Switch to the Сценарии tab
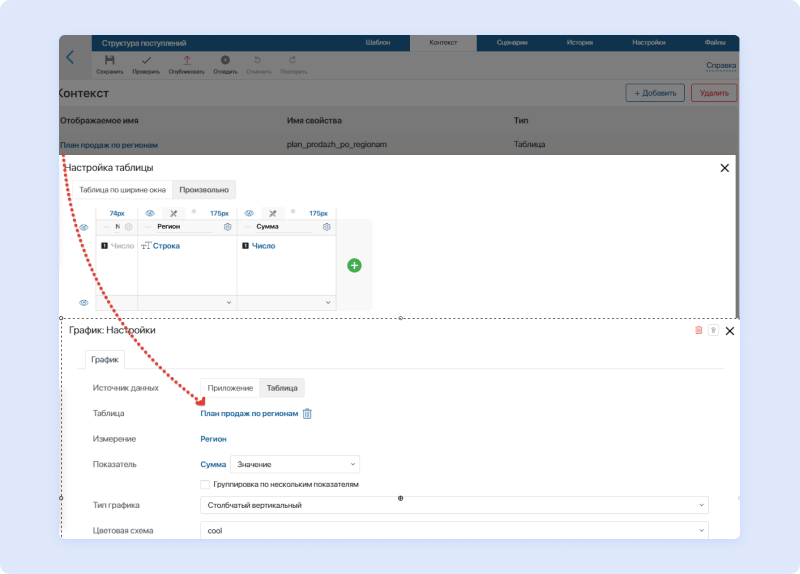Viewport: 800px width, 574px height. tap(510, 43)
